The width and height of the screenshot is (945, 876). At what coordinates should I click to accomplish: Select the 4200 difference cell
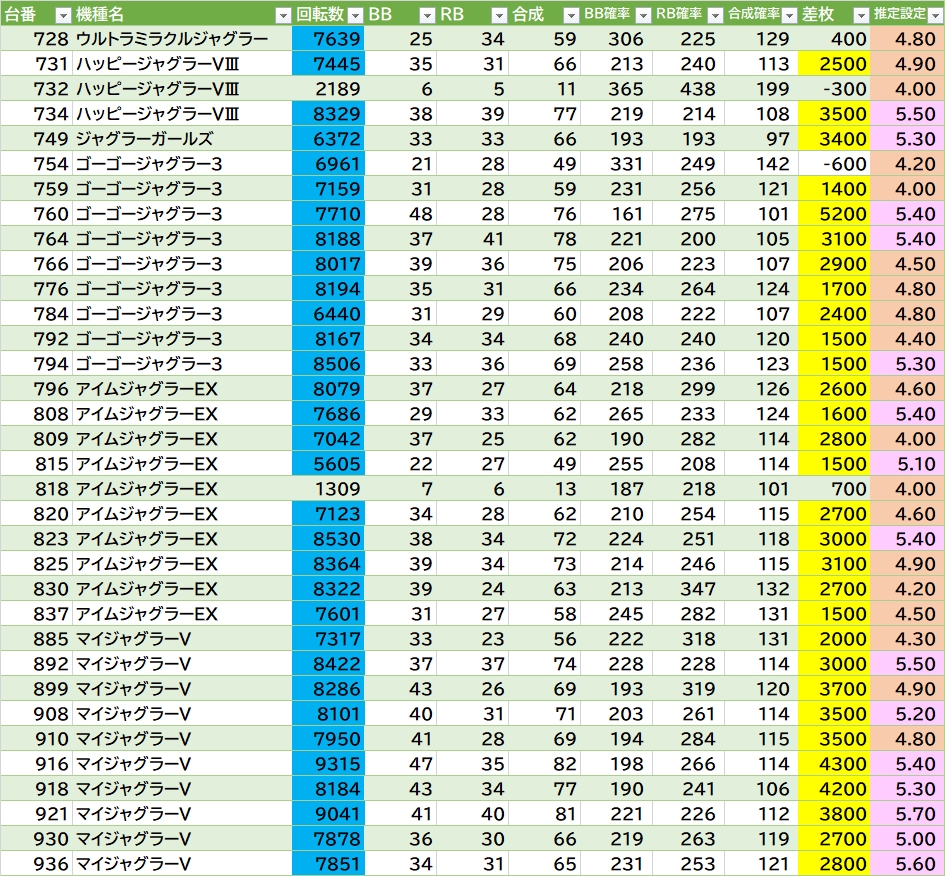834,789
